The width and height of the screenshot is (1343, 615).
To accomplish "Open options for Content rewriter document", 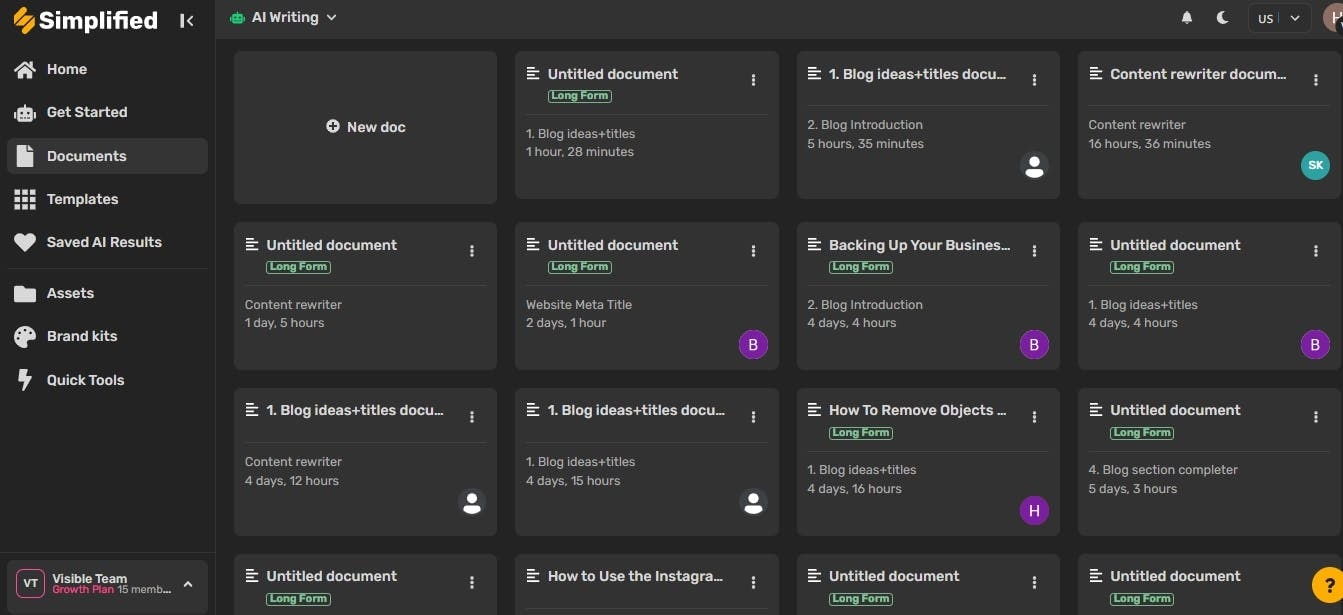I will click(1316, 80).
